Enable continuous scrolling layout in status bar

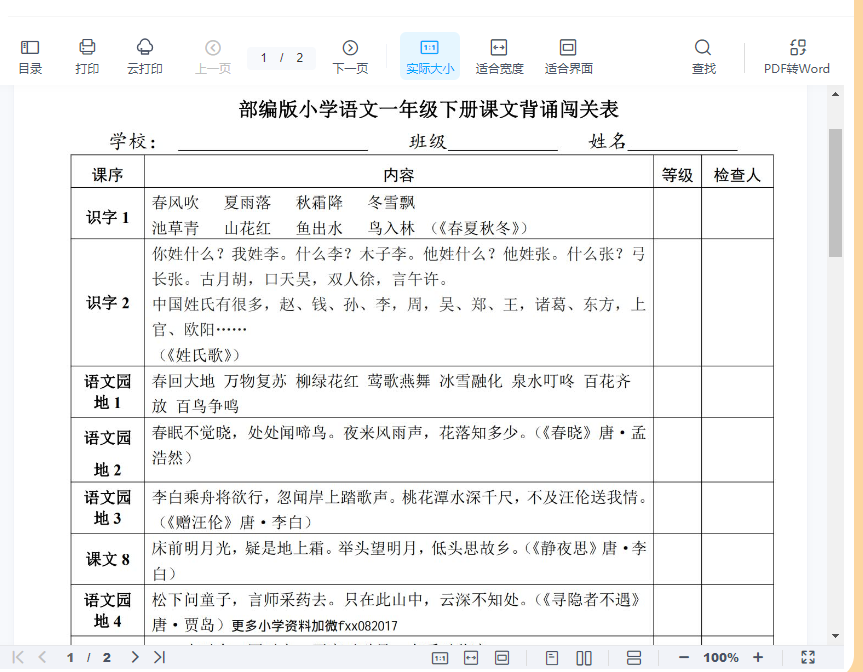[634, 657]
